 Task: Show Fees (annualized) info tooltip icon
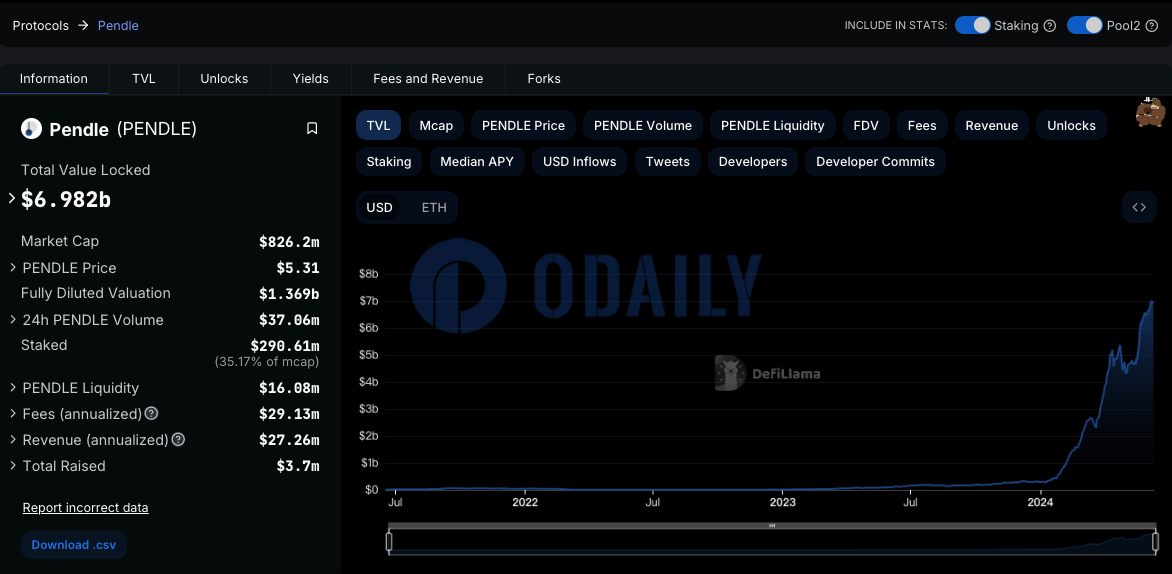[151, 413]
